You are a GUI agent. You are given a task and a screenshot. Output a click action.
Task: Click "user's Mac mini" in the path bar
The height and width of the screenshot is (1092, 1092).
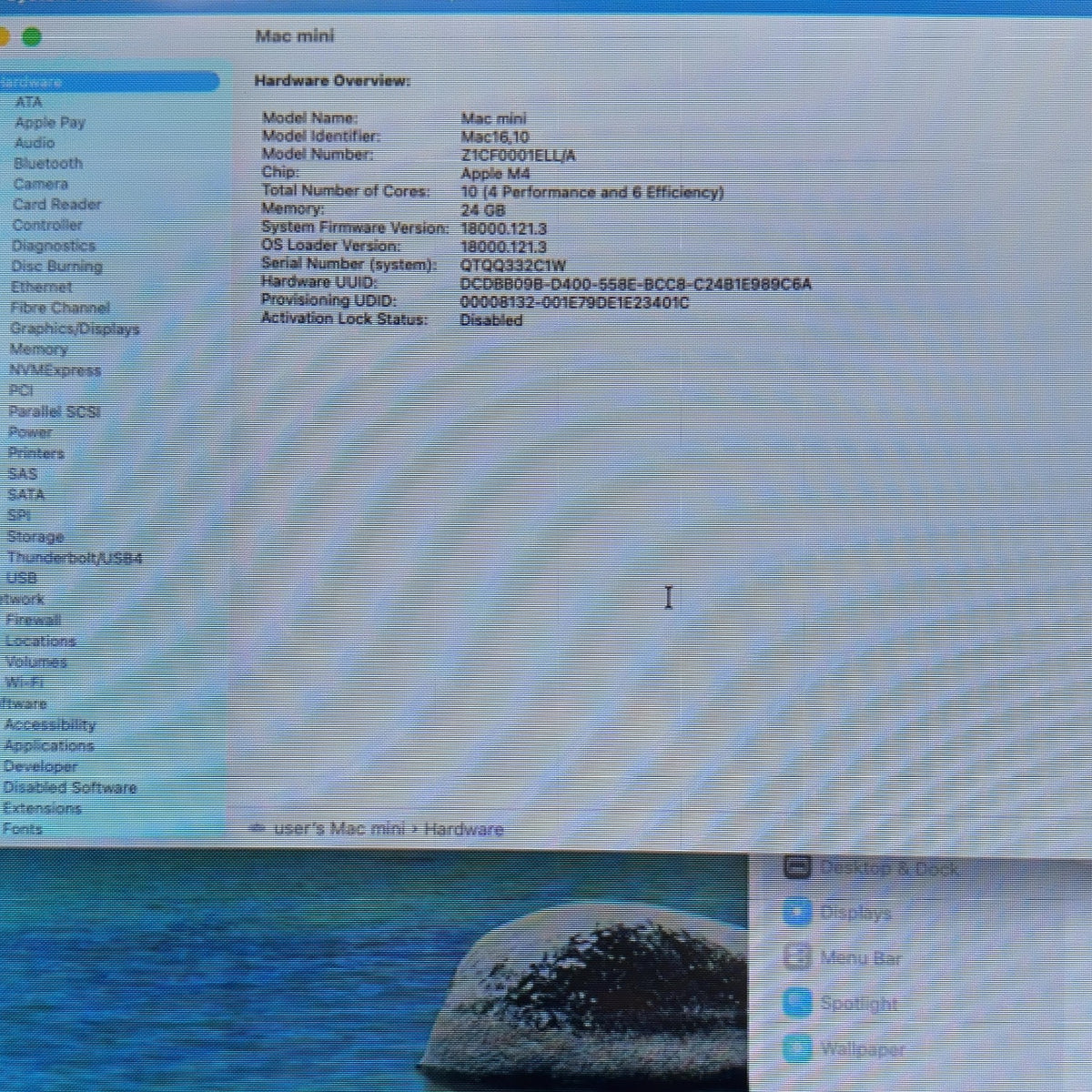pos(339,829)
